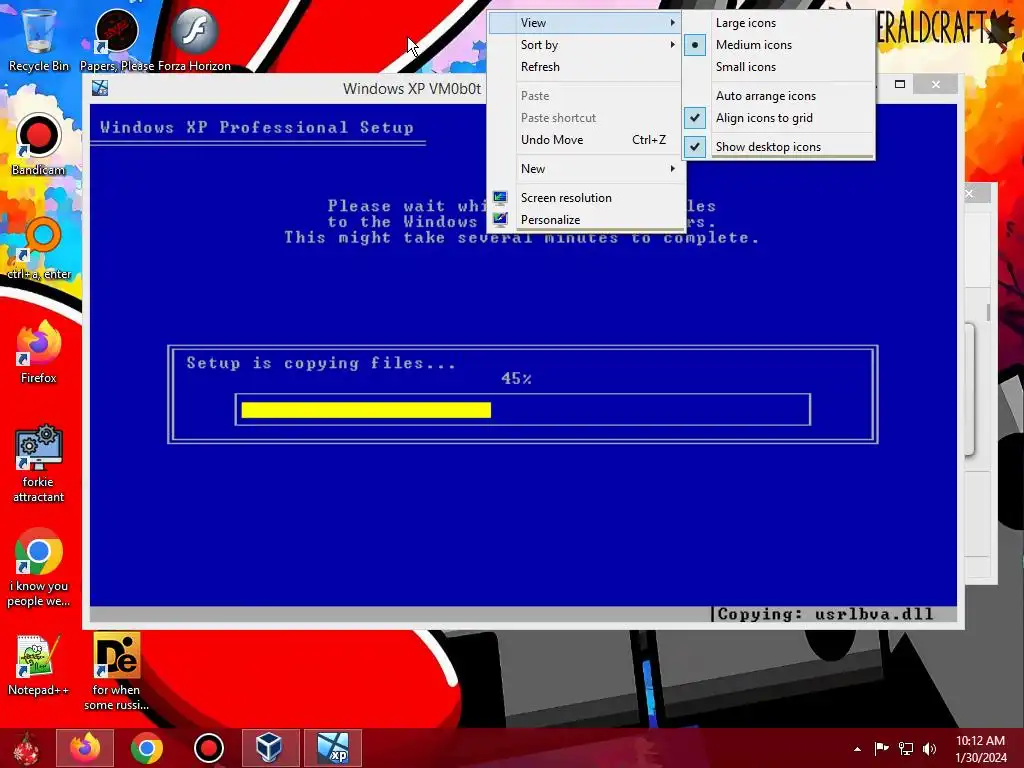Image resolution: width=1024 pixels, height=768 pixels.
Task: Toggle Show desktop icons
Action: 778,146
